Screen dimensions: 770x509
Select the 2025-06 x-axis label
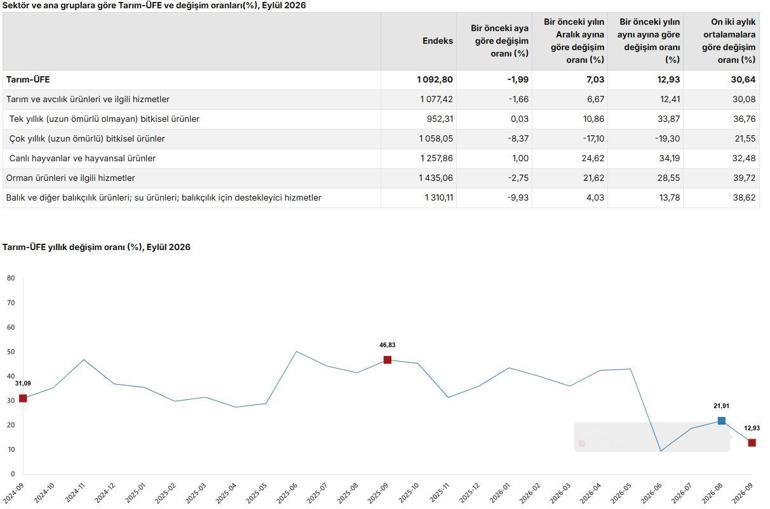[x=286, y=493]
